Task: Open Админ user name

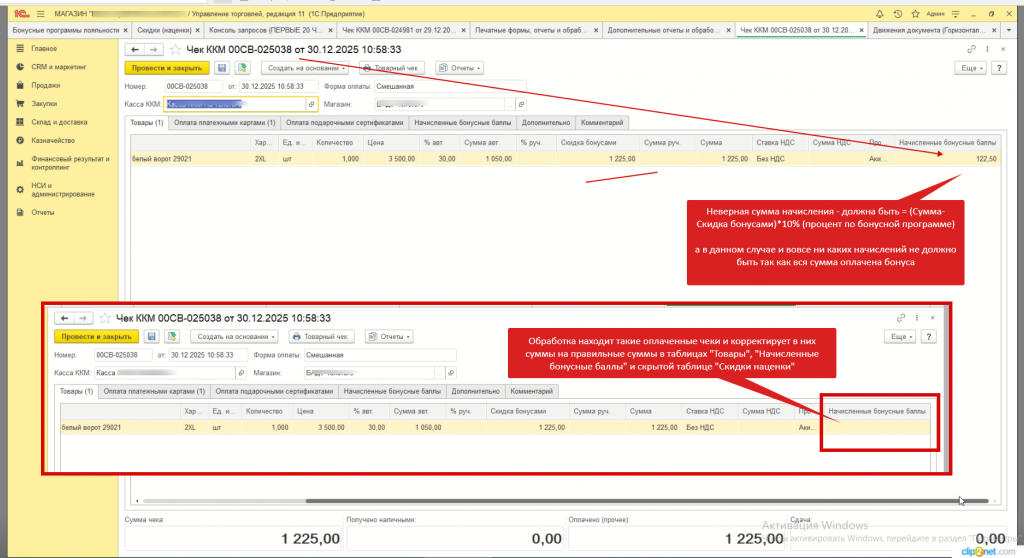Action: 935,14
